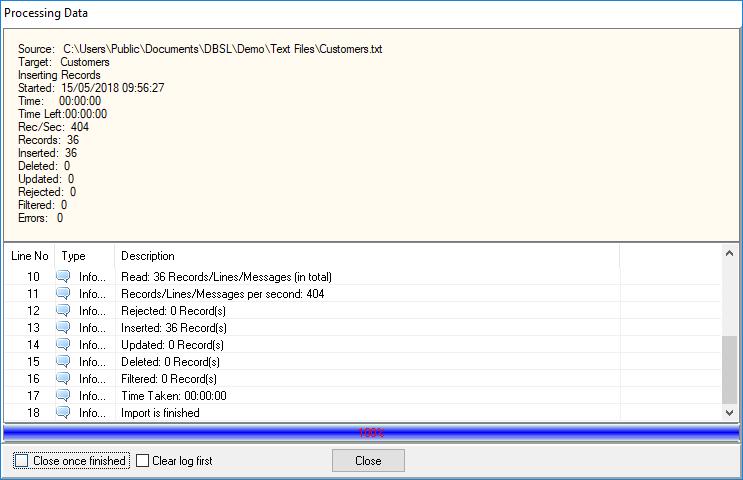This screenshot has height=480, width=743.
Task: Click the info icon on line 15
Action: 63,362
